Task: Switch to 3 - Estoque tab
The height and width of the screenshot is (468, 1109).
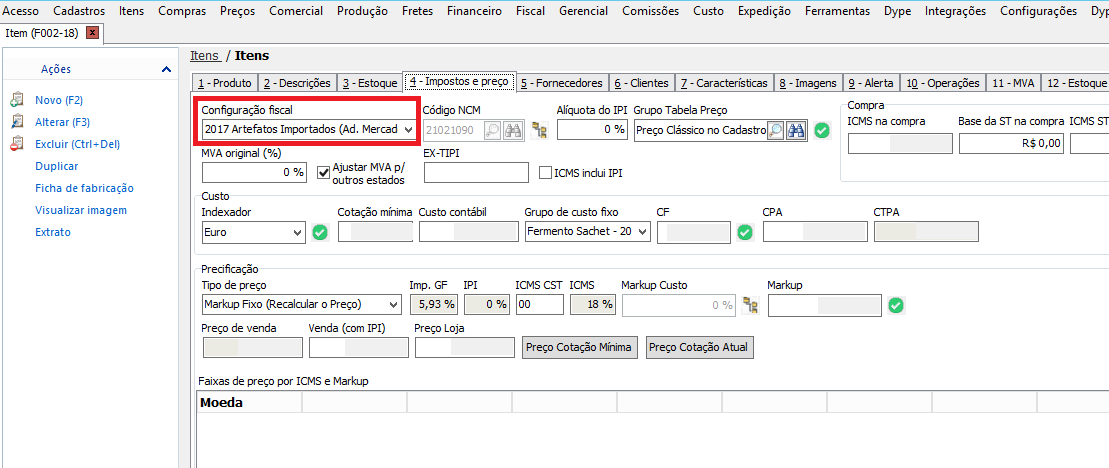Action: [x=369, y=83]
